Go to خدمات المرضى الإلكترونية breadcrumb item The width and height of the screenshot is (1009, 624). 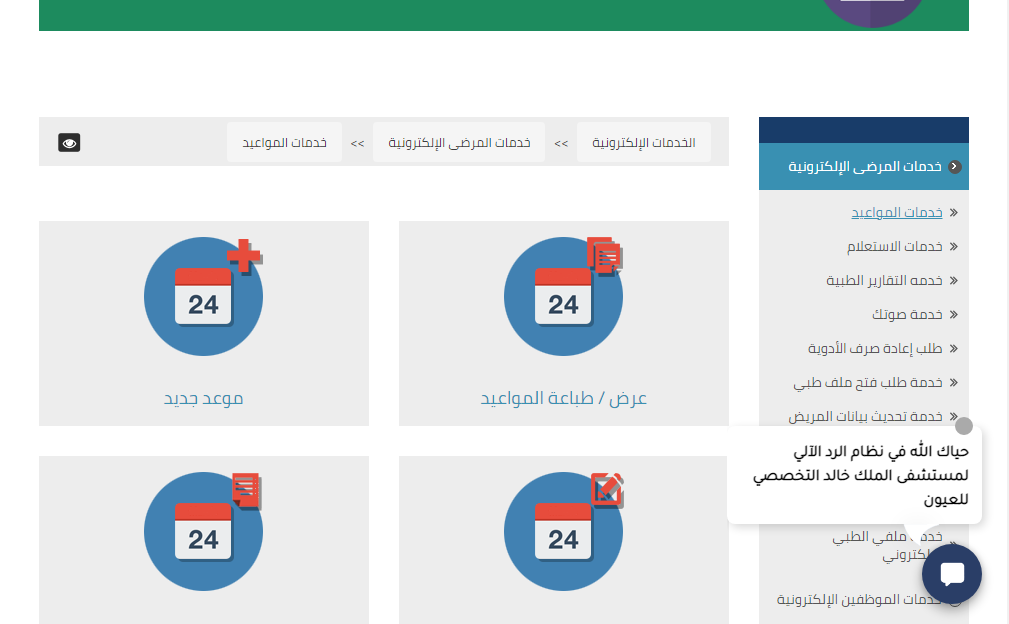pyautogui.click(x=459, y=143)
